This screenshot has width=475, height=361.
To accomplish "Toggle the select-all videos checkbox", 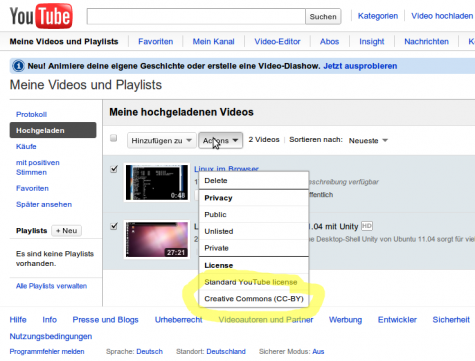I will tap(114, 138).
